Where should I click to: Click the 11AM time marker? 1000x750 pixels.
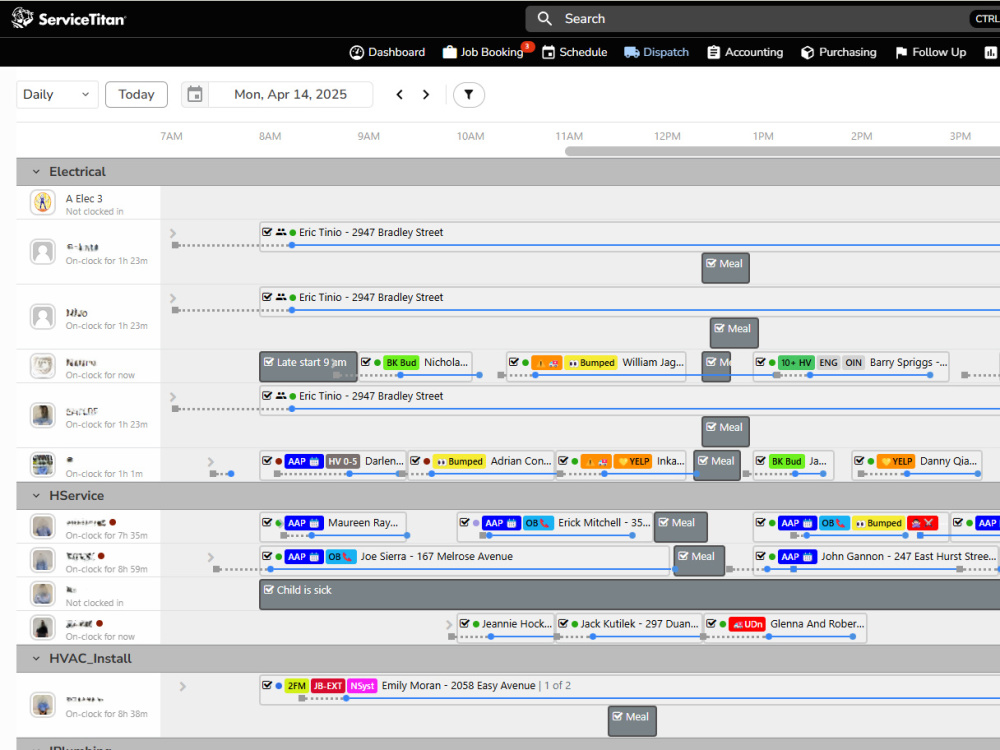569,136
